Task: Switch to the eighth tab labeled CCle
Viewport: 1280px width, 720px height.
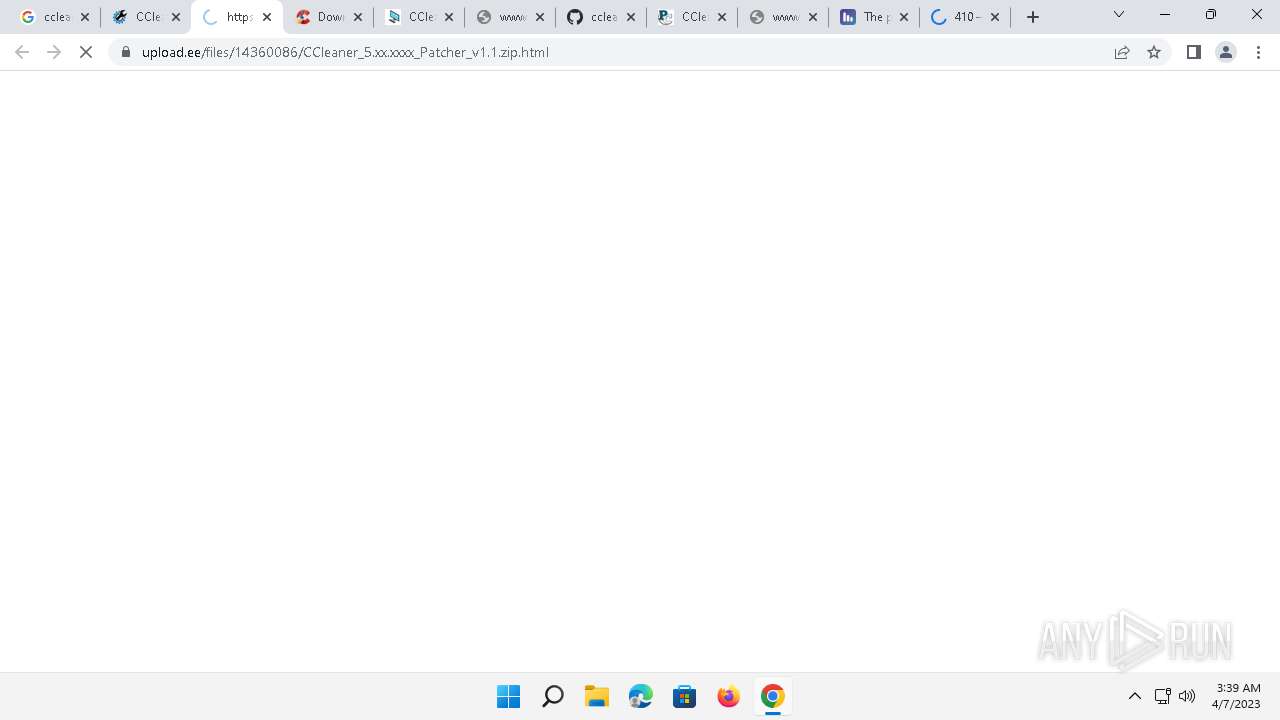Action: click(692, 17)
